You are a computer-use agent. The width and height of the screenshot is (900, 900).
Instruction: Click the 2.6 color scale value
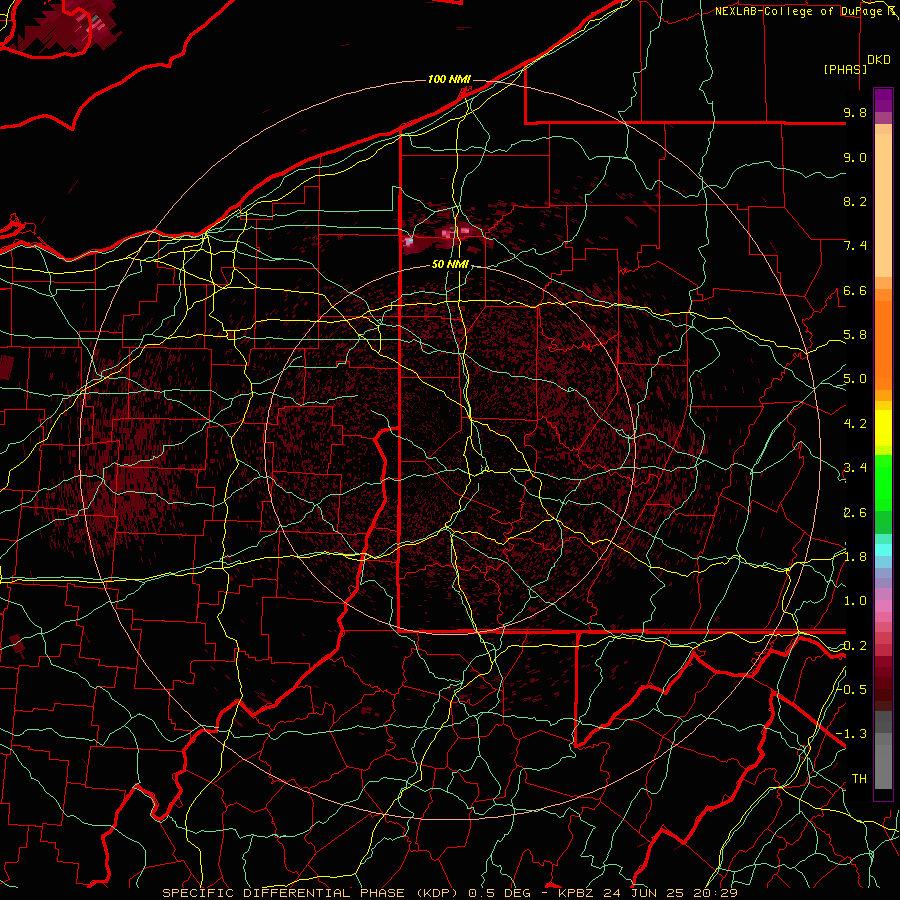[x=855, y=512]
